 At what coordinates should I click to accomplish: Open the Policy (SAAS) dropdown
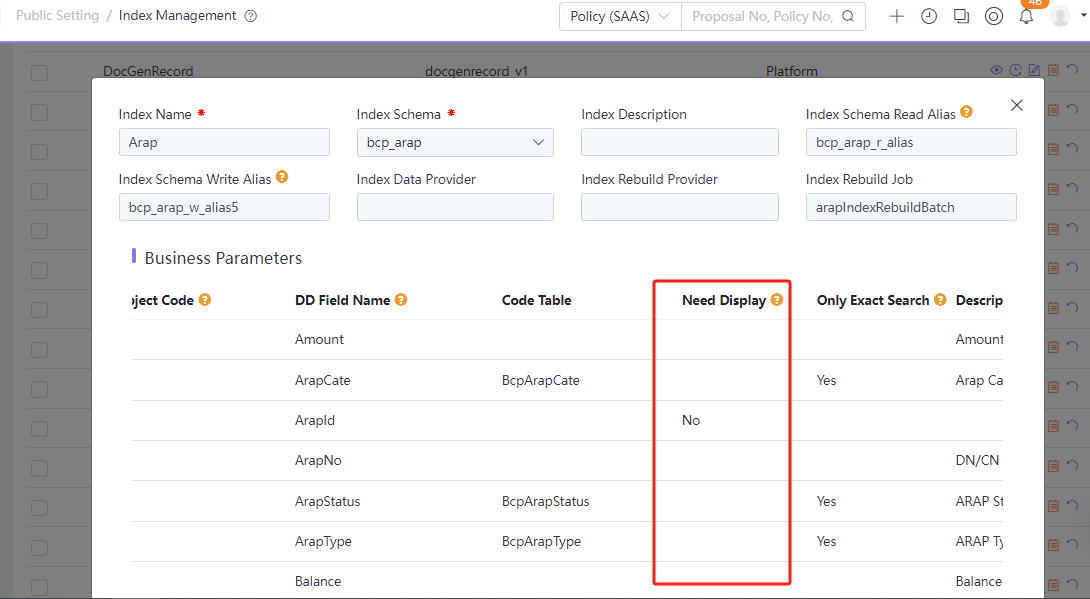[x=620, y=16]
